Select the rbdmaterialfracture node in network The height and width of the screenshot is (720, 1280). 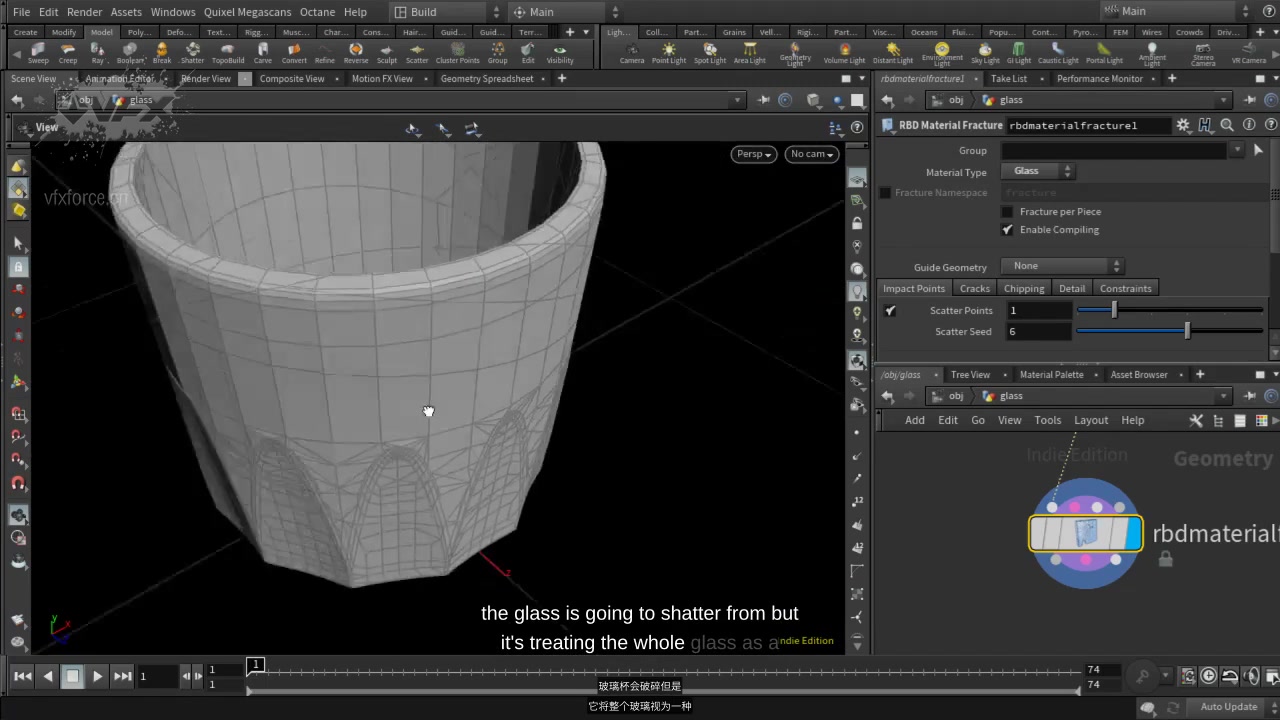(1085, 534)
